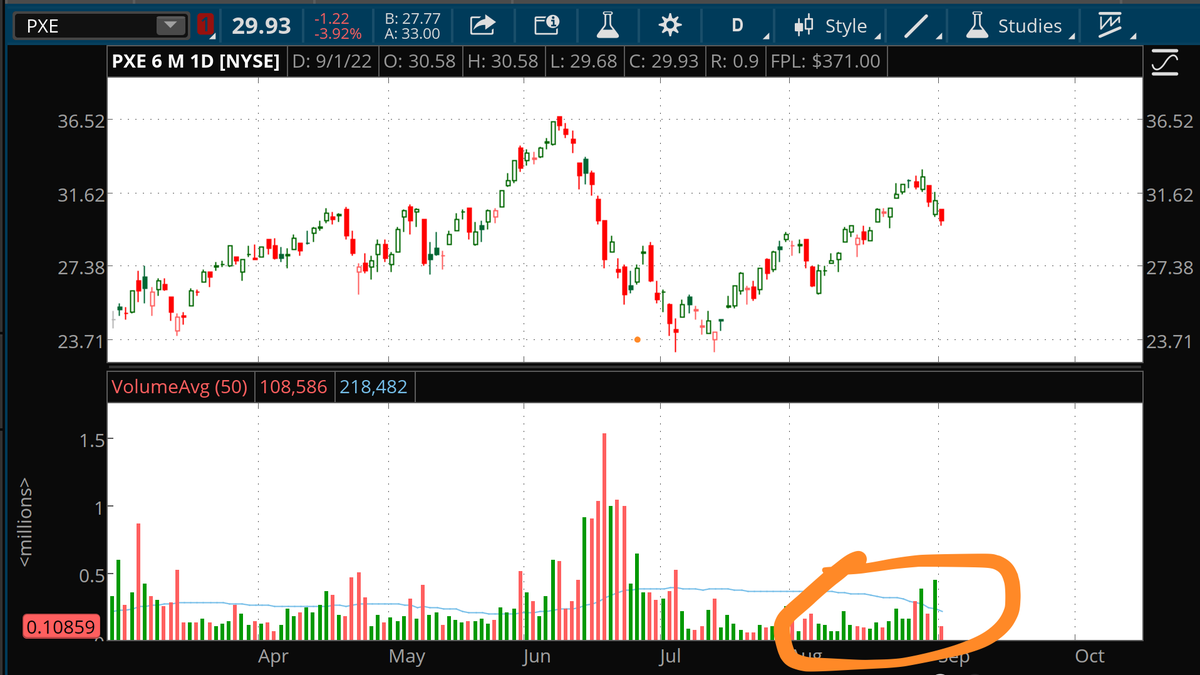Click the May label on time axis
The width and height of the screenshot is (1200, 675).
coord(406,657)
